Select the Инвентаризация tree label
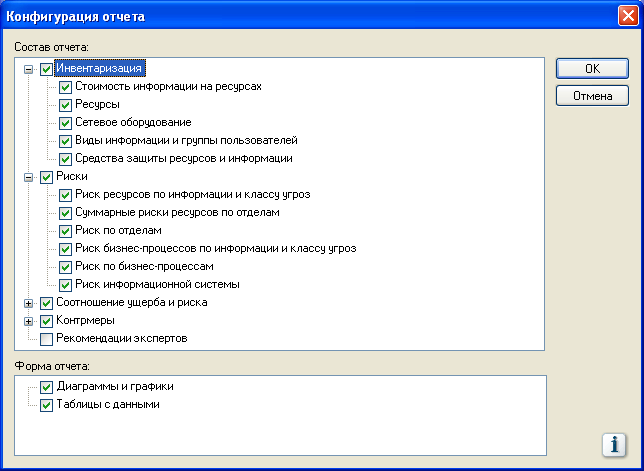Image resolution: width=644 pixels, height=471 pixels. click(x=99, y=68)
